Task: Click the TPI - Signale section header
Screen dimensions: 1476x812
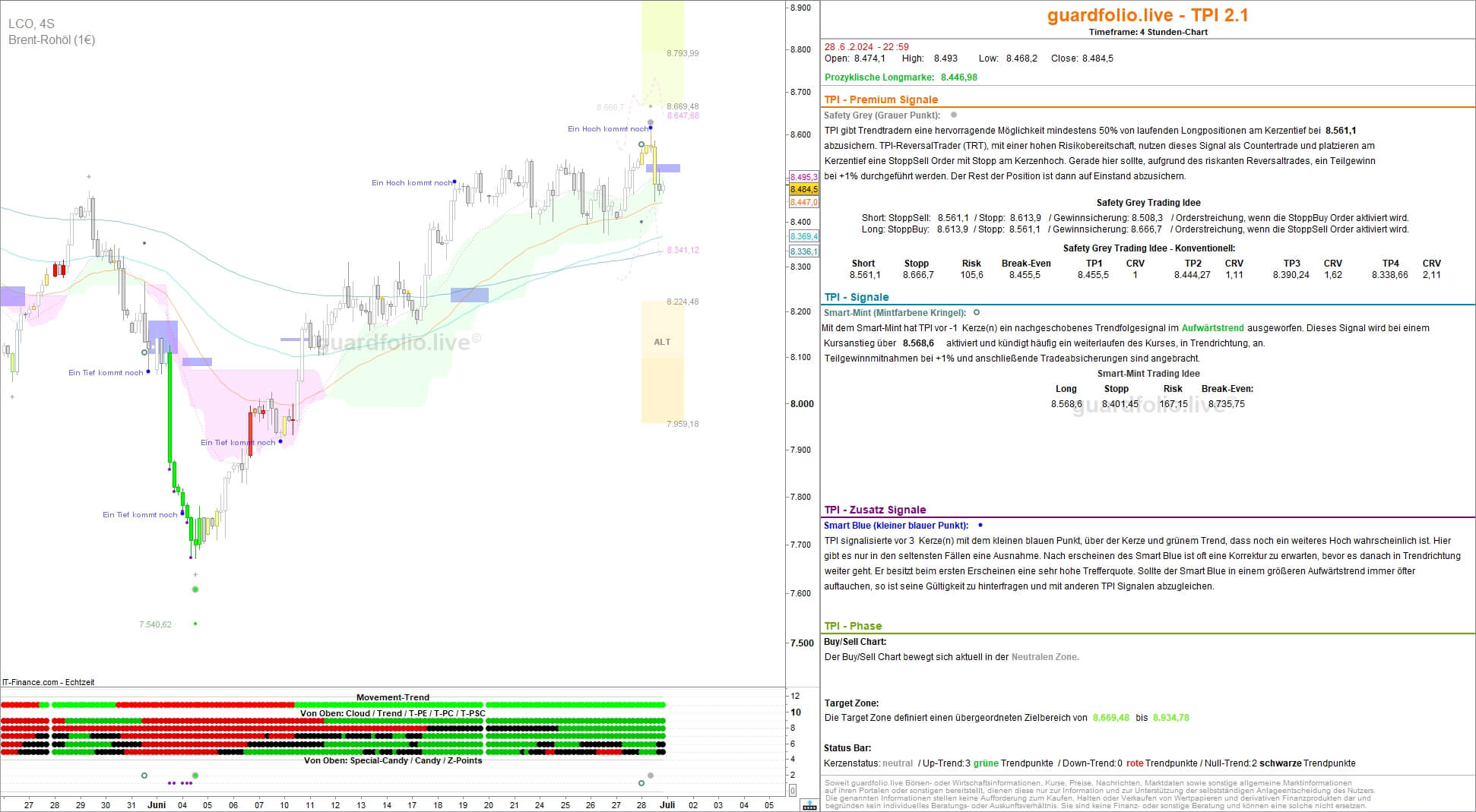Action: pyautogui.click(x=856, y=297)
